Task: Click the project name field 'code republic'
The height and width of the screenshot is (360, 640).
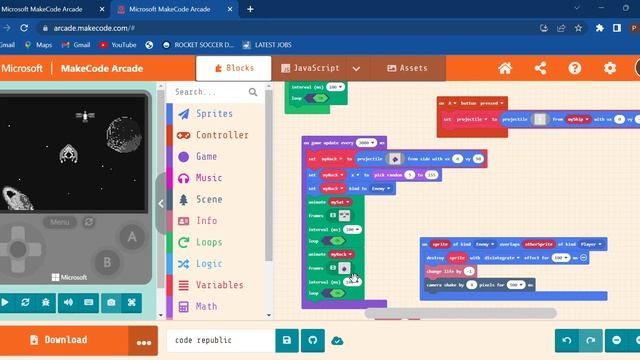Action: tap(221, 340)
